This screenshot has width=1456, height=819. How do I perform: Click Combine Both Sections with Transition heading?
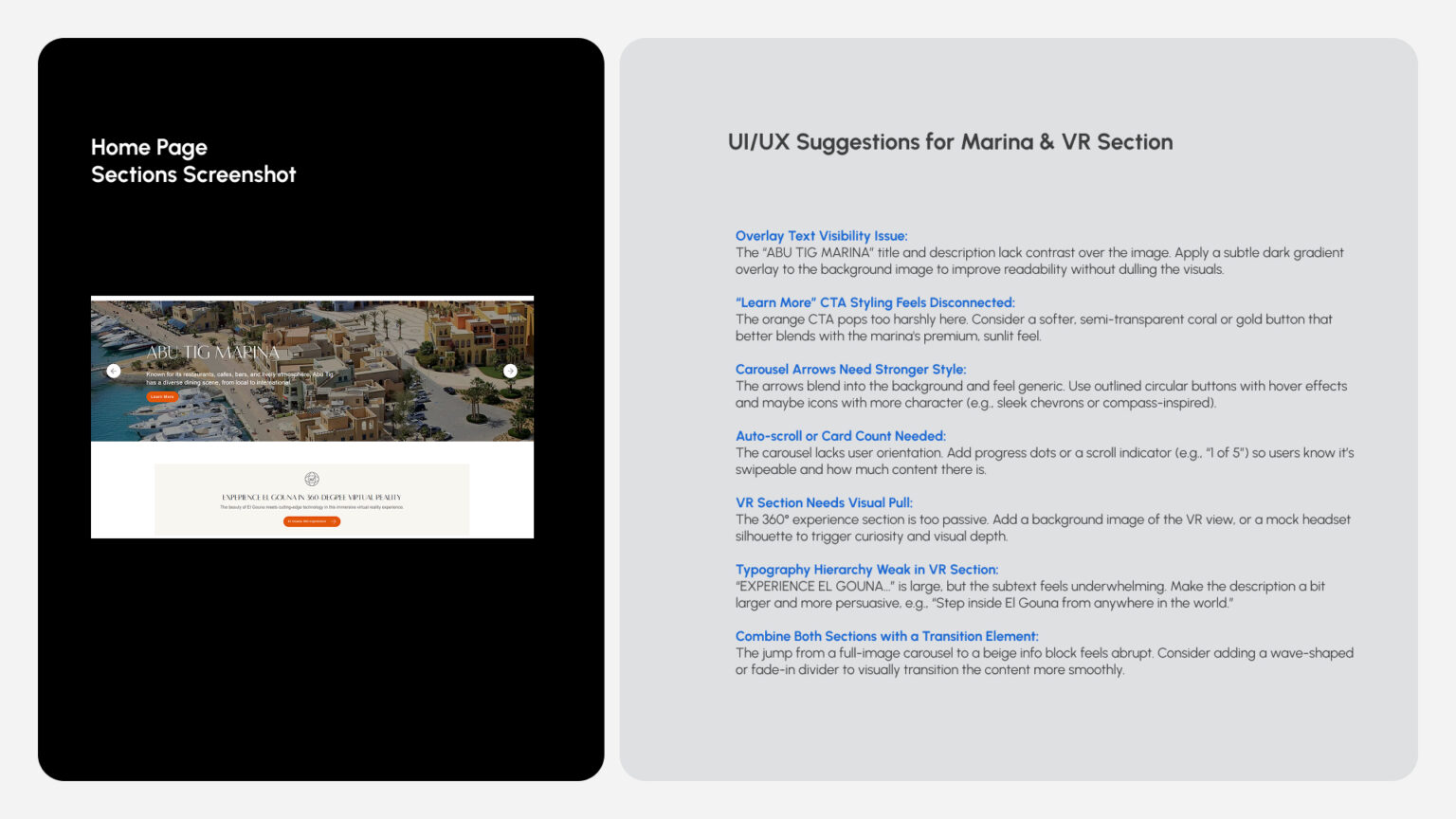[x=886, y=636]
